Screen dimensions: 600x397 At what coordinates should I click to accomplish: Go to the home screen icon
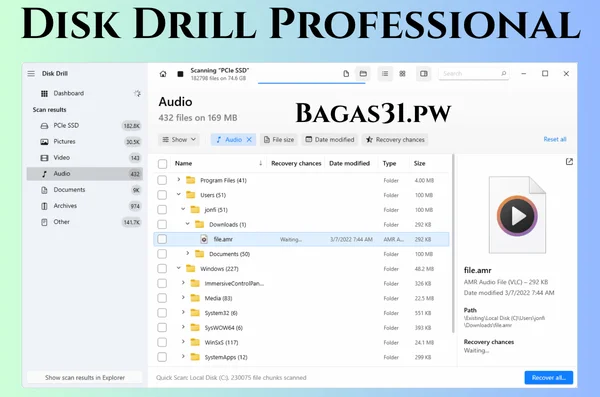163,74
